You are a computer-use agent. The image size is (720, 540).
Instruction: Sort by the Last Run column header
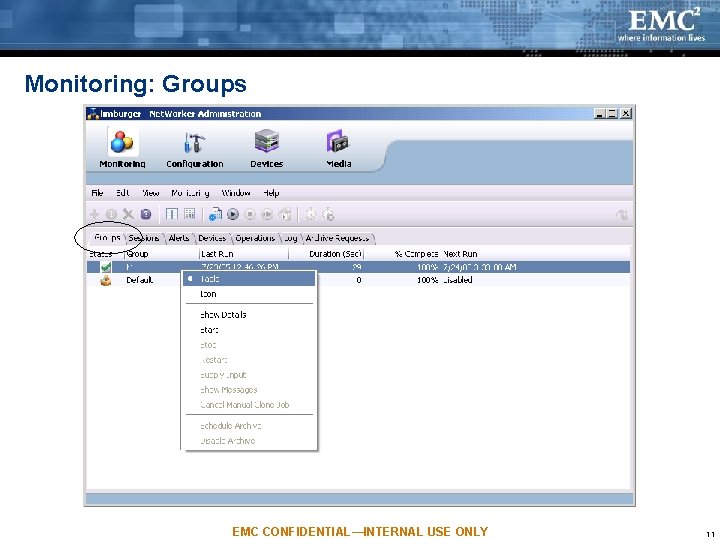pyautogui.click(x=244, y=253)
